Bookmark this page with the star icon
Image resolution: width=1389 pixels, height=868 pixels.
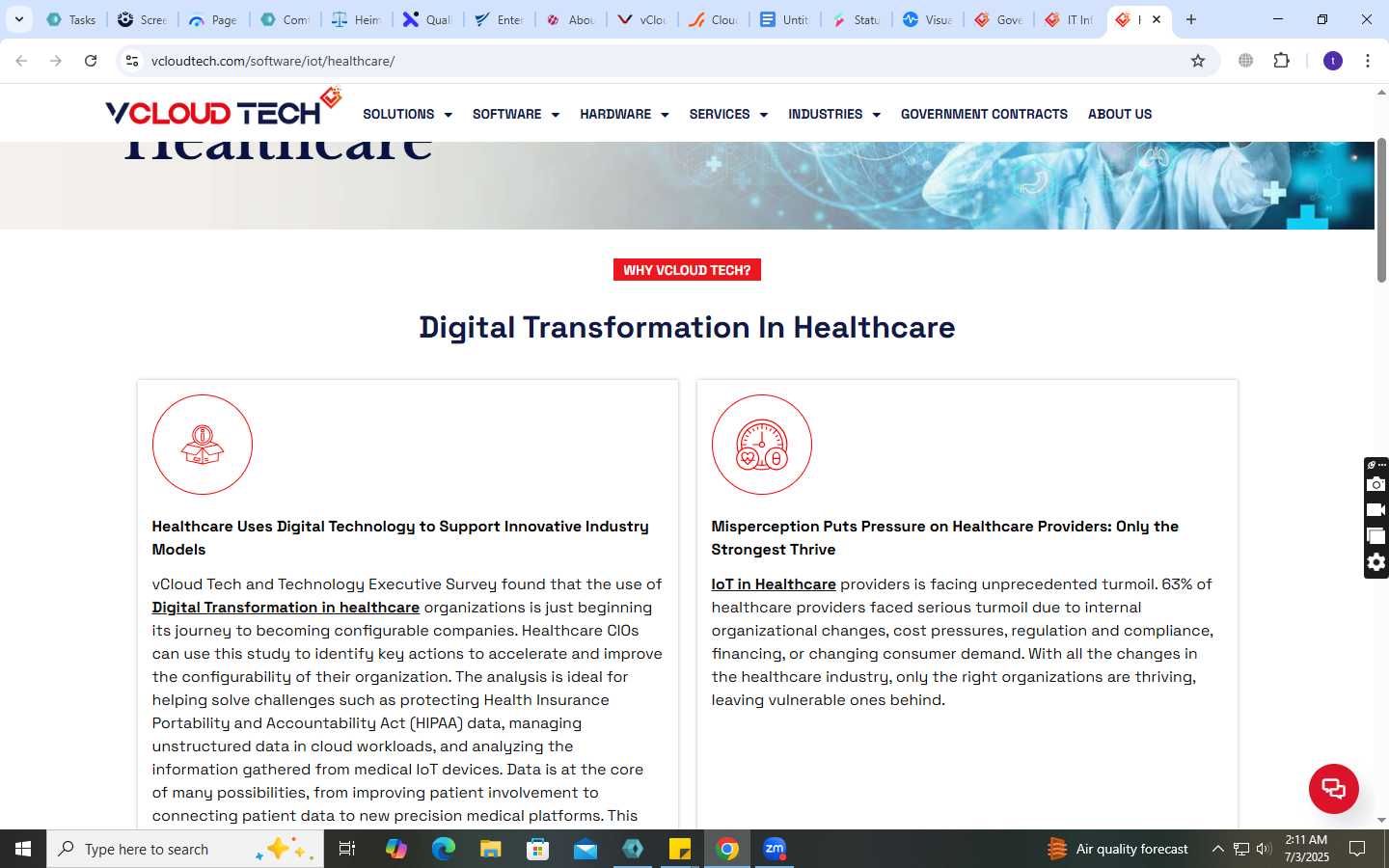pyautogui.click(x=1198, y=61)
